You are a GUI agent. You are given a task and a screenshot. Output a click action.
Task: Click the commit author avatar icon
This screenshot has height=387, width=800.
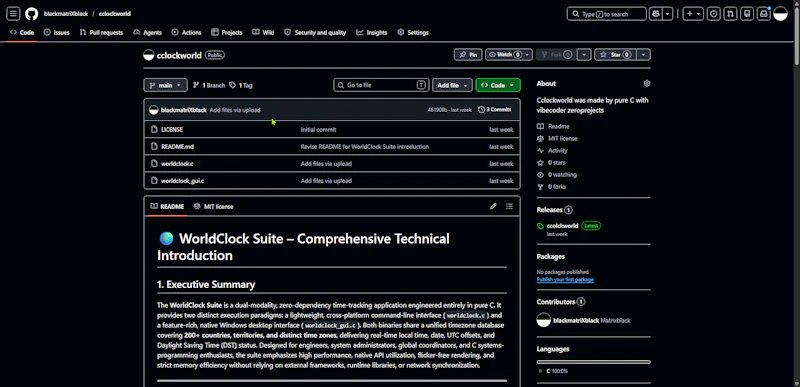pyautogui.click(x=154, y=110)
